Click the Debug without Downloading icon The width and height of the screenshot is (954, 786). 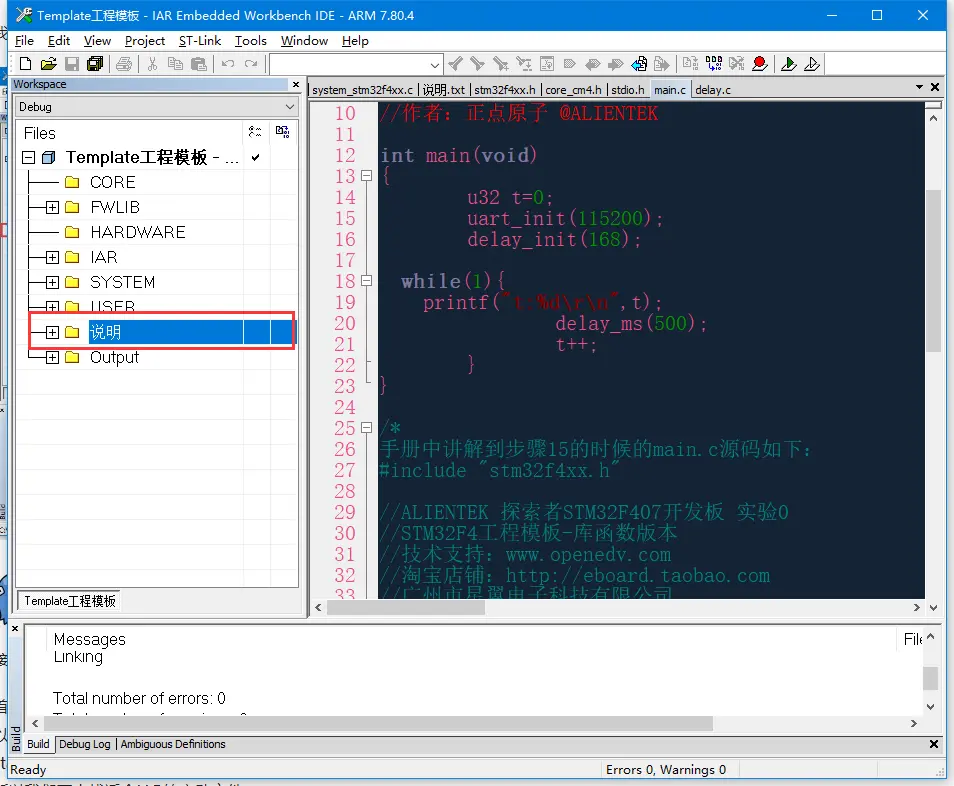point(812,64)
